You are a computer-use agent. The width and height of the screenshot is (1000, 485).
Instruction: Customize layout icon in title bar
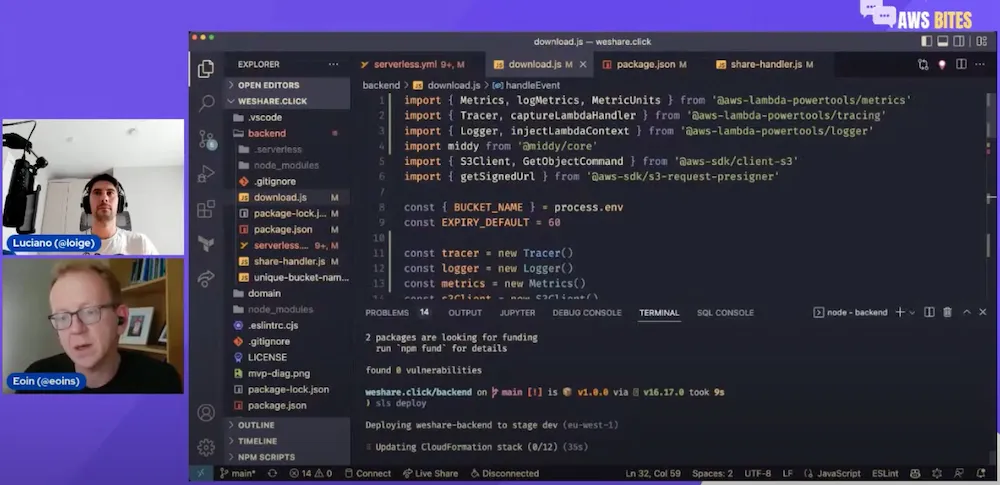pyautogui.click(x=982, y=41)
